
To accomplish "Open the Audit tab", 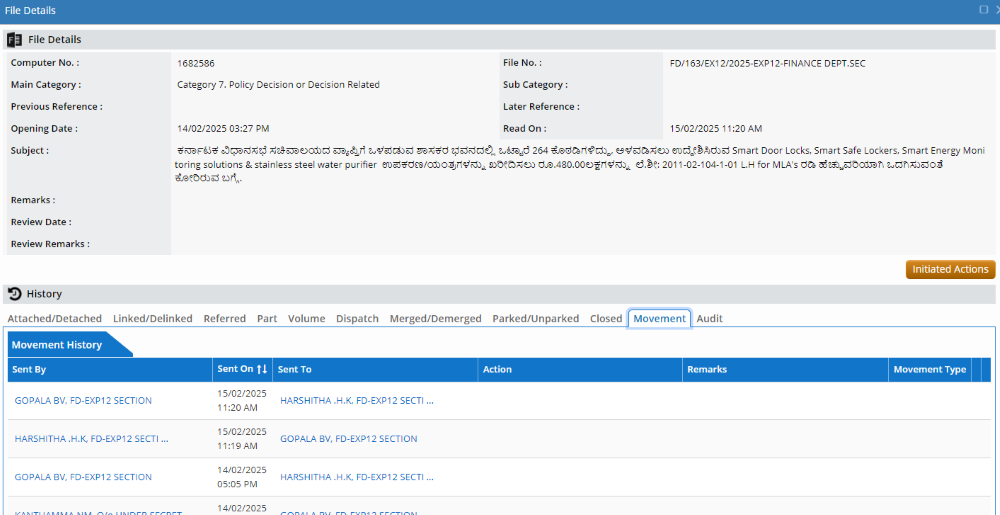I will (x=709, y=319).
